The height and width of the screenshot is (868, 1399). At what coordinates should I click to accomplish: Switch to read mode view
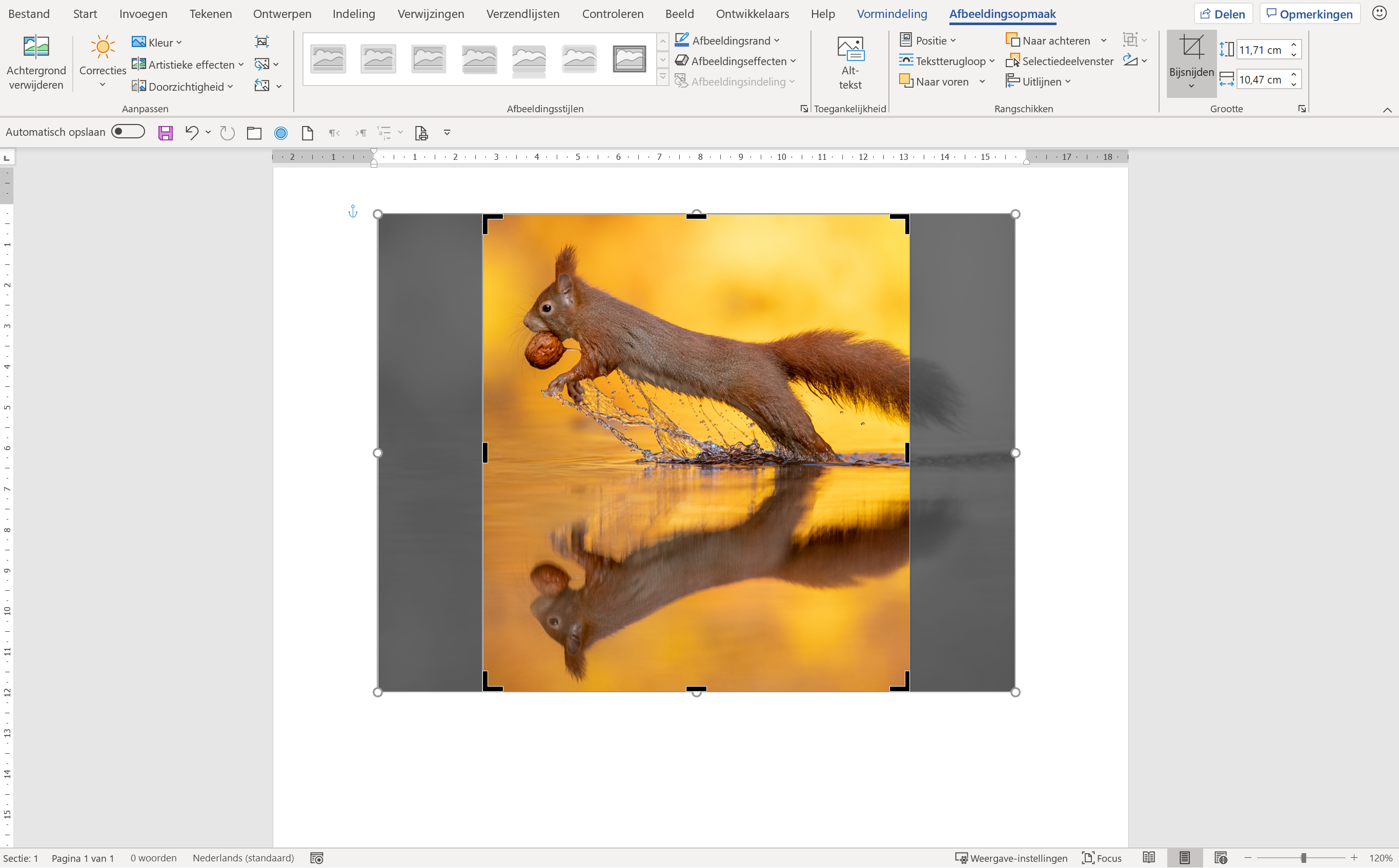[x=1149, y=858]
